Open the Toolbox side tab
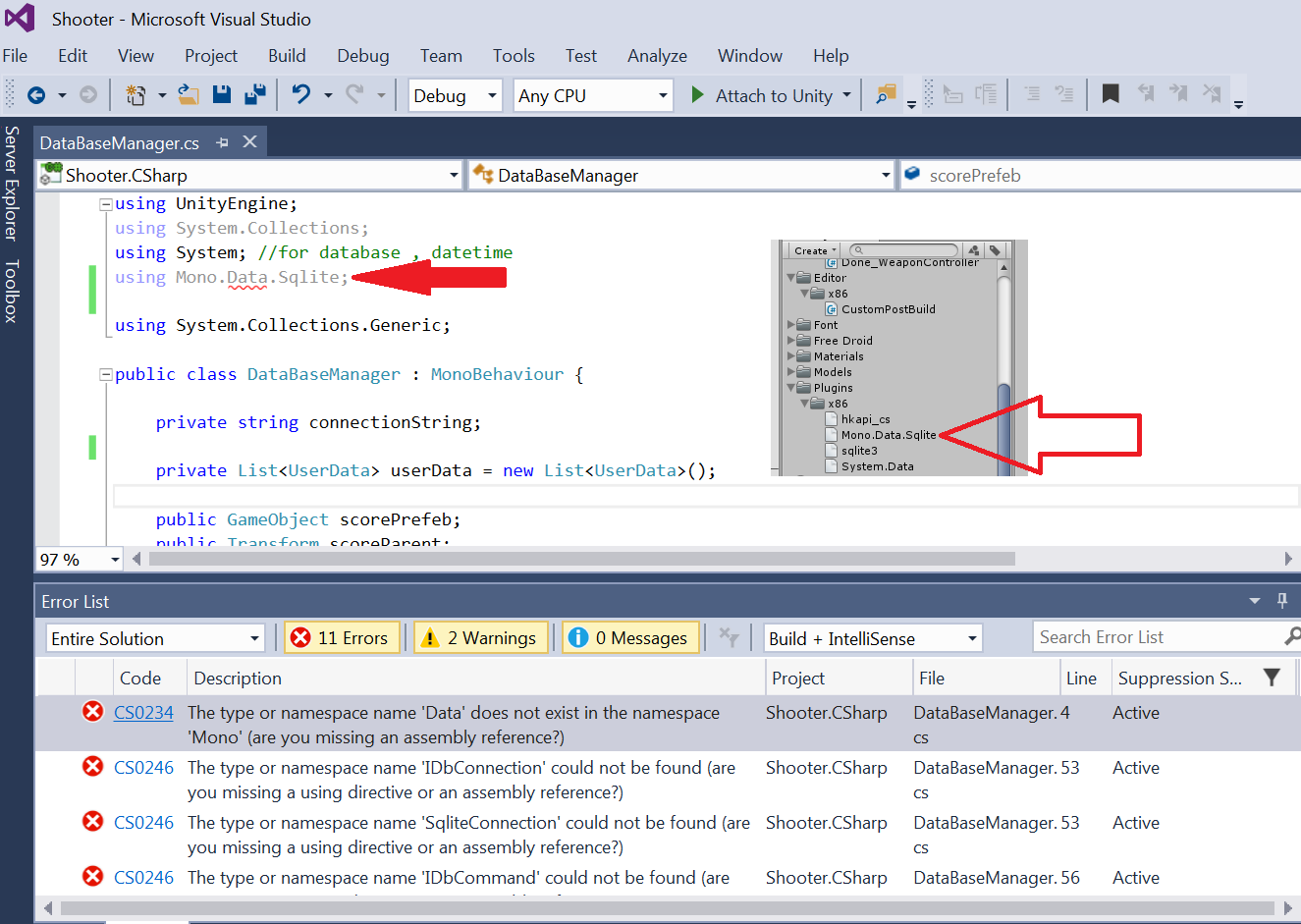 click(12, 291)
